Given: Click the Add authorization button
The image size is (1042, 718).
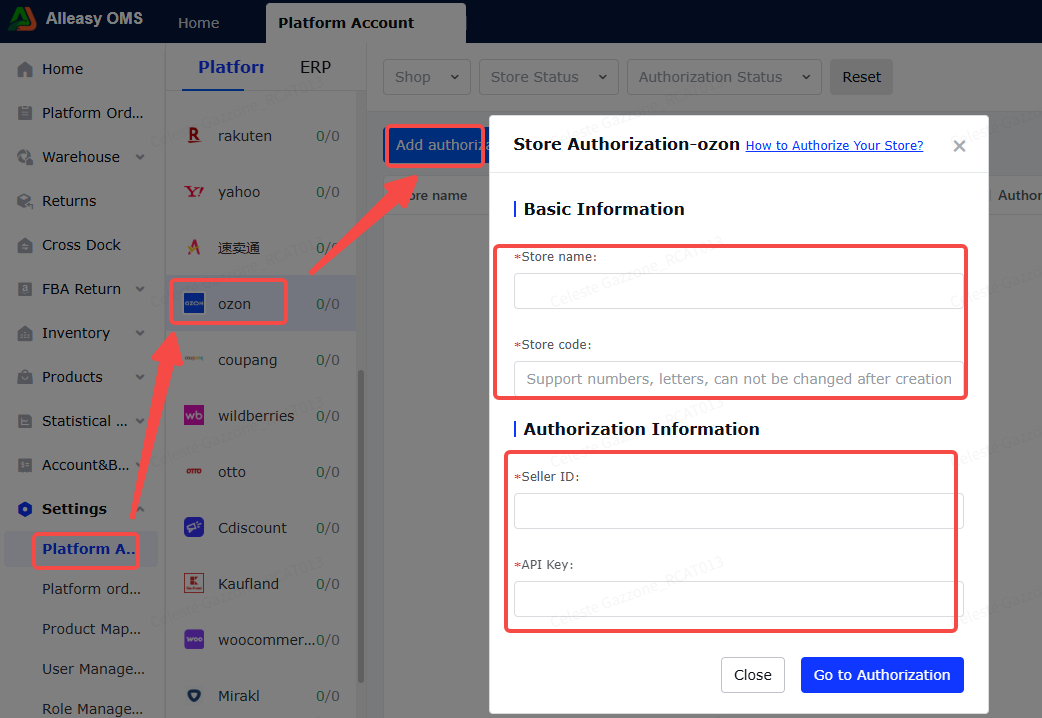Looking at the screenshot, I should click(437, 145).
